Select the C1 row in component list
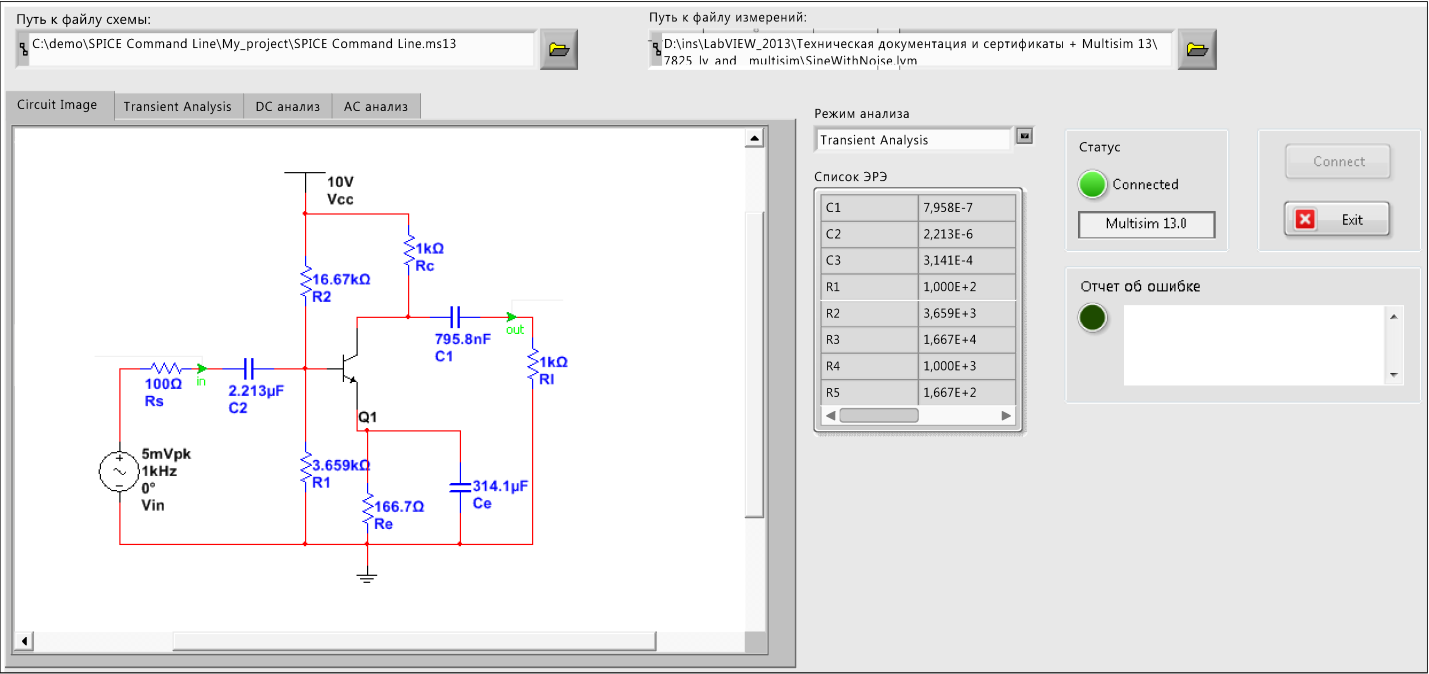 pos(868,208)
